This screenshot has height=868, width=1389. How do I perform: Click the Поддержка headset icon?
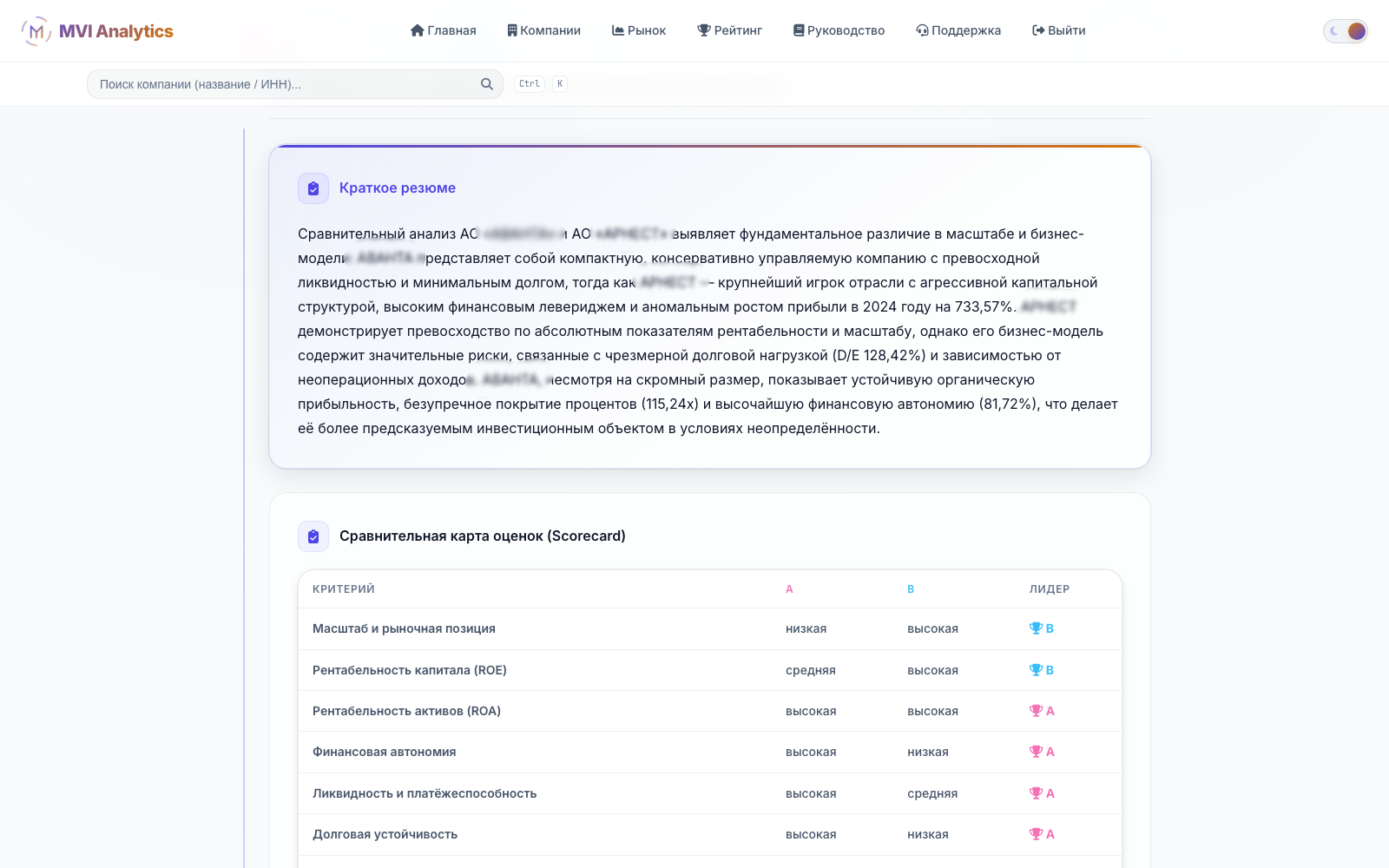coord(922,30)
